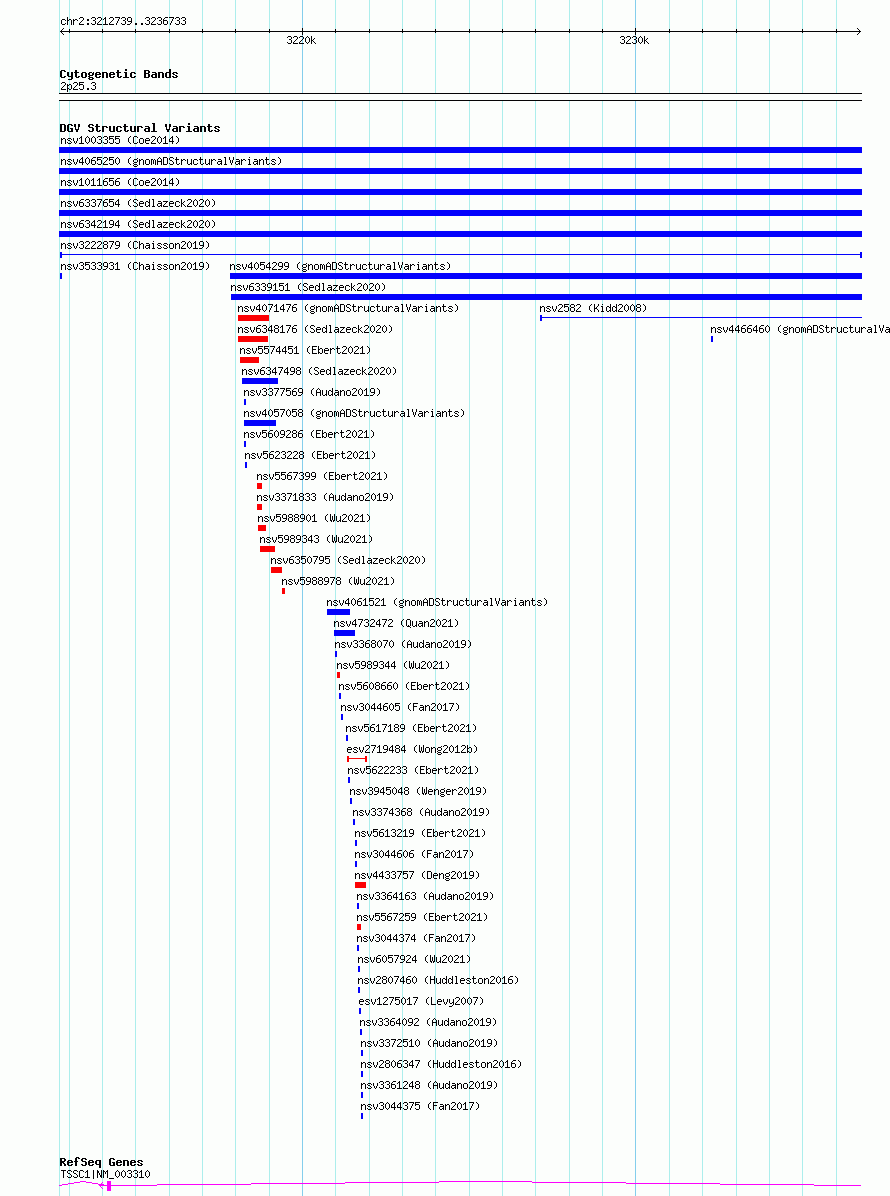Click nsv3044374 (Fan2017) label
890x1196 pixels.
pos(416,938)
